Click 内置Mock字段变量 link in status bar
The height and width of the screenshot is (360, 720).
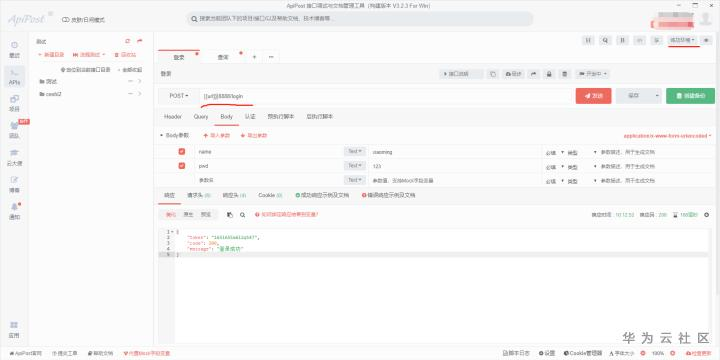click(147, 354)
